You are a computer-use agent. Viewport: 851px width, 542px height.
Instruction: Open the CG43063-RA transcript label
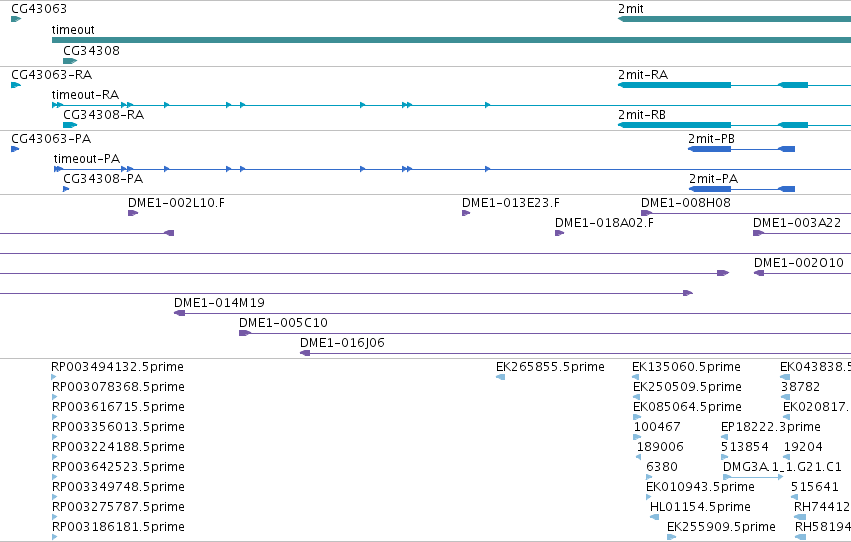coord(52,74)
